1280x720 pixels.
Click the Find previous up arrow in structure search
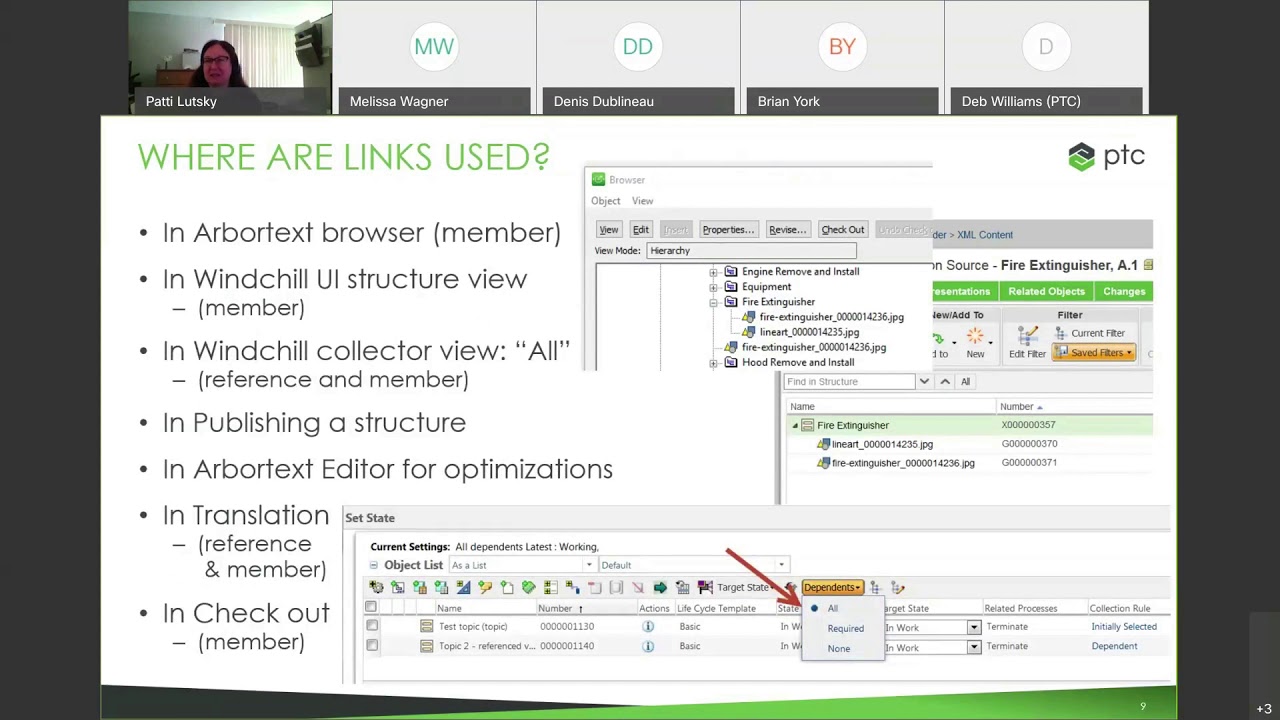pos(945,382)
